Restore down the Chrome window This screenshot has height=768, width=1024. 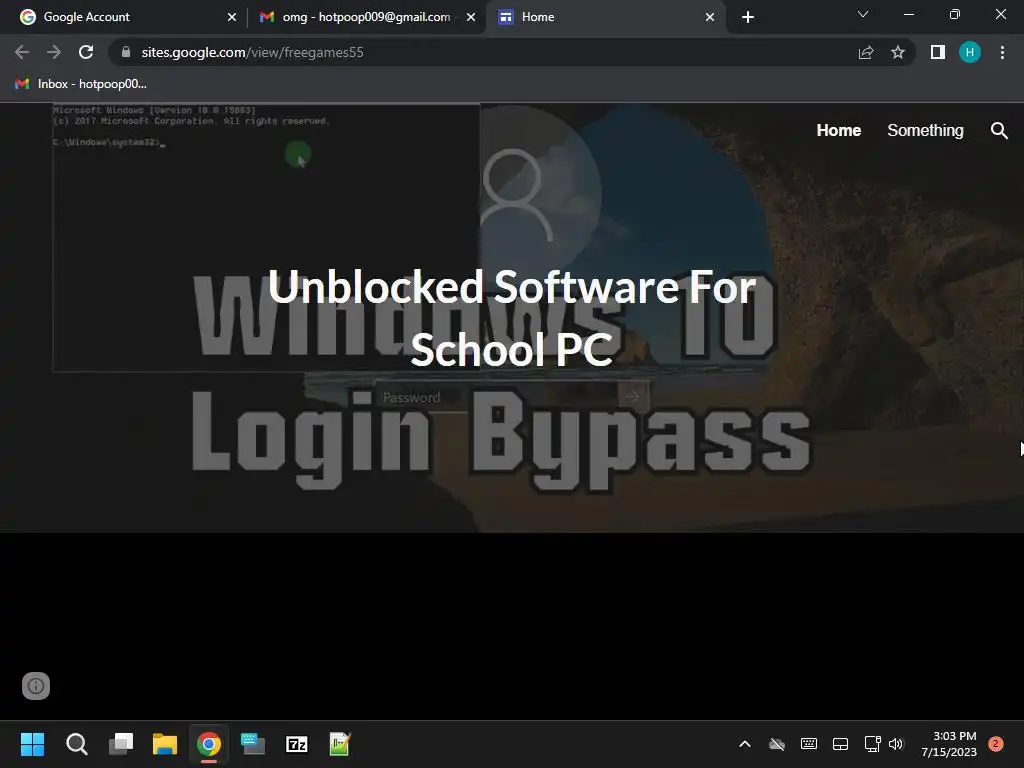[955, 14]
